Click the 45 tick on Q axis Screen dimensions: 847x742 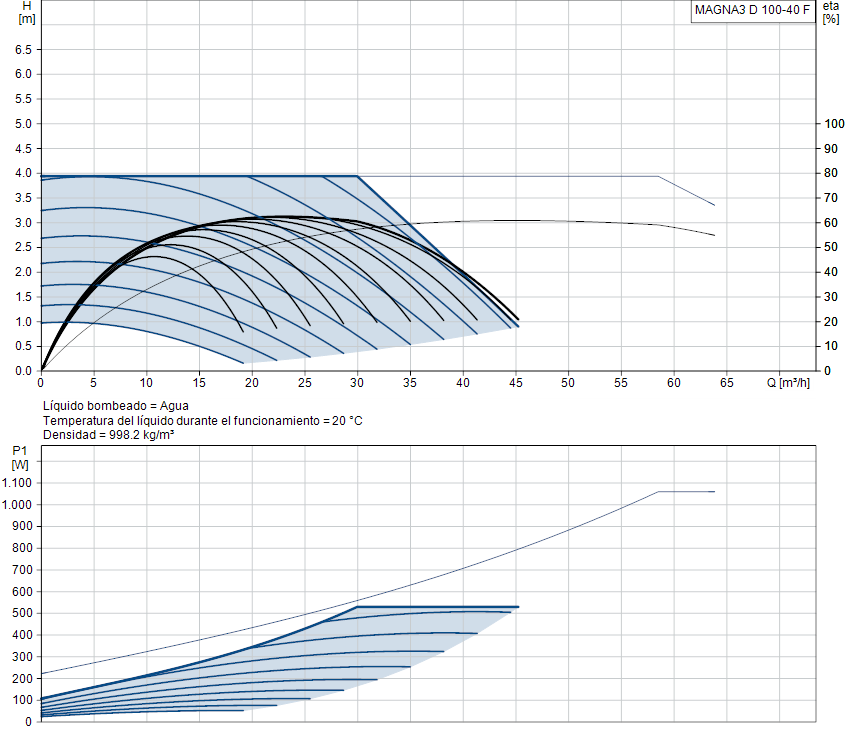point(516,383)
